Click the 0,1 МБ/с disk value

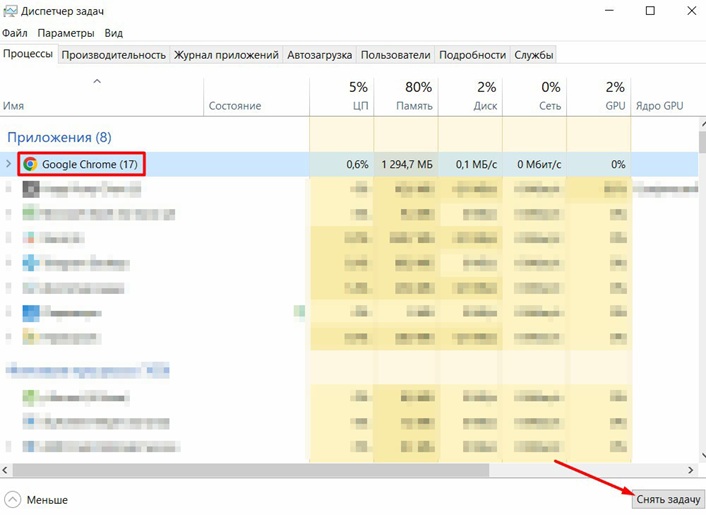pyautogui.click(x=476, y=164)
